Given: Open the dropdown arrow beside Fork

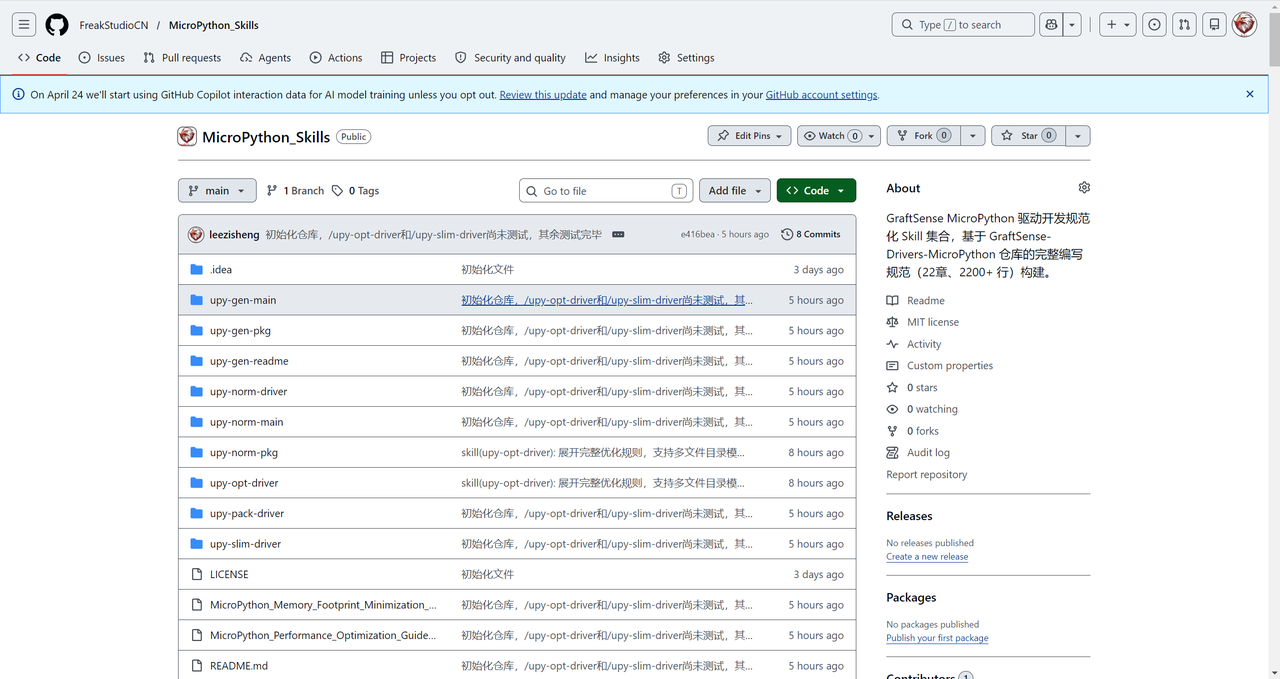Looking at the screenshot, I should click(973, 136).
